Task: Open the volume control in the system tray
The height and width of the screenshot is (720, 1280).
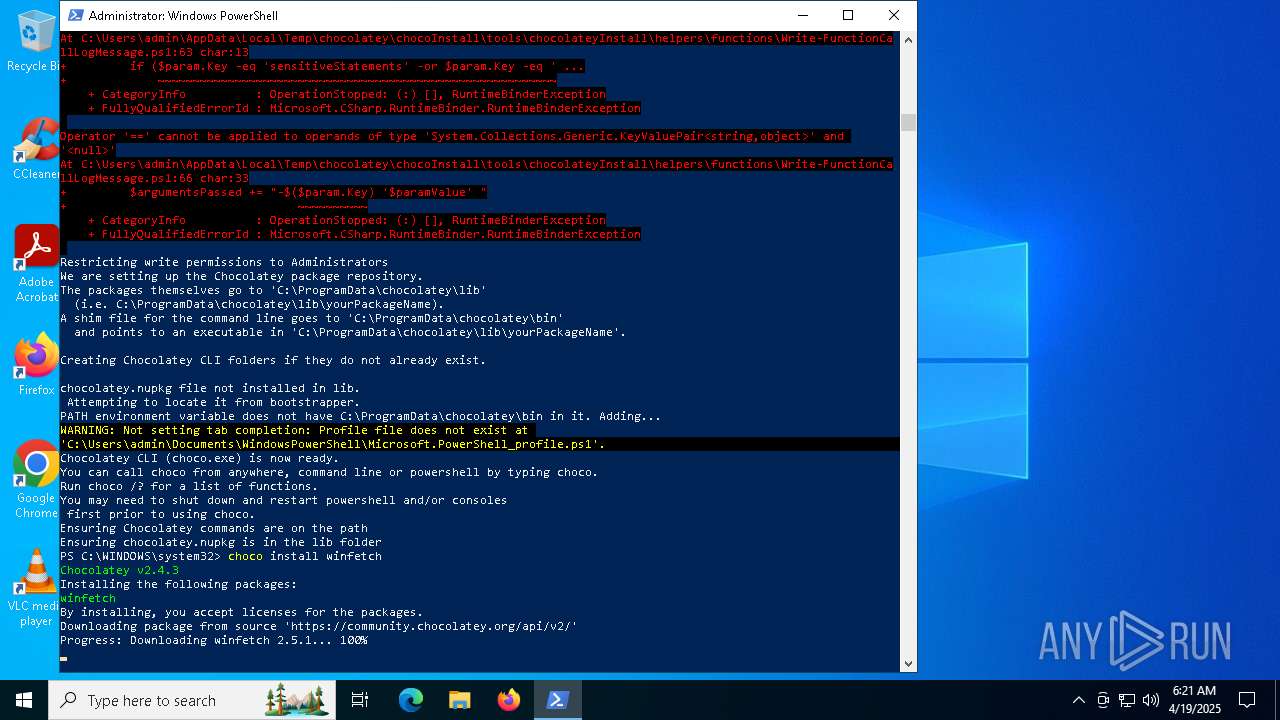Action: [x=1151, y=700]
